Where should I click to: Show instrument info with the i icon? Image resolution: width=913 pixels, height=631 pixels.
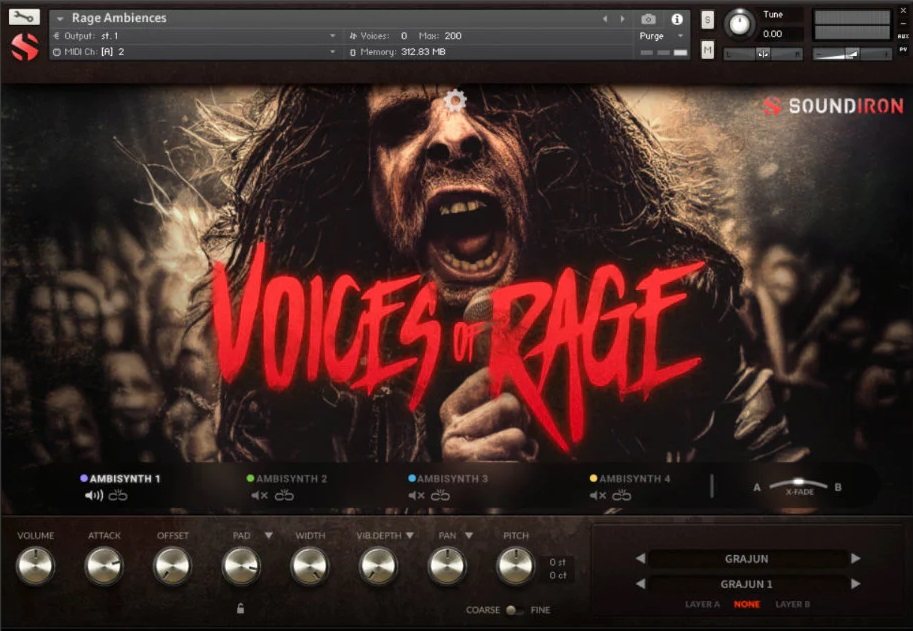click(677, 19)
